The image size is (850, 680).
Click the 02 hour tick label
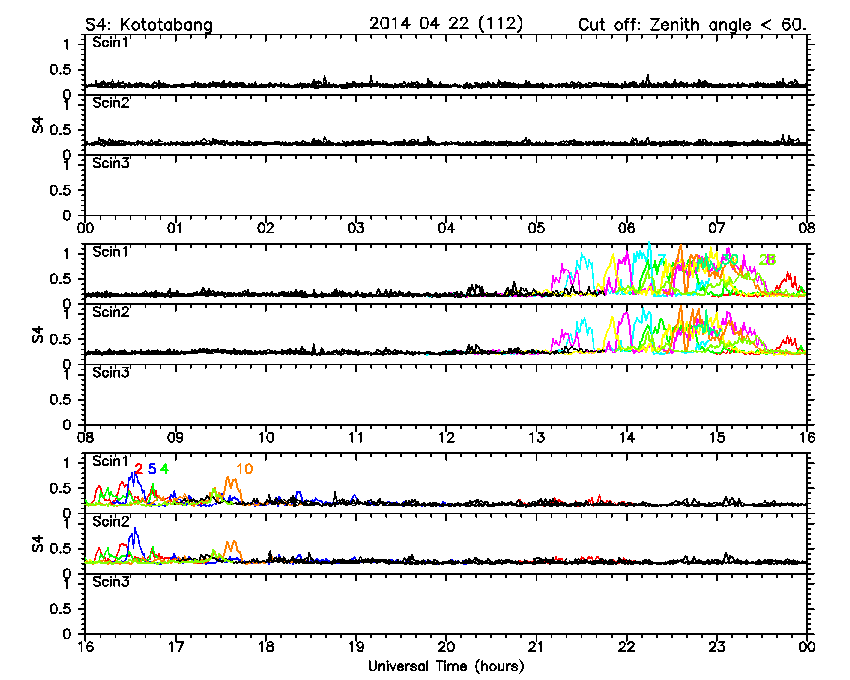(266, 228)
